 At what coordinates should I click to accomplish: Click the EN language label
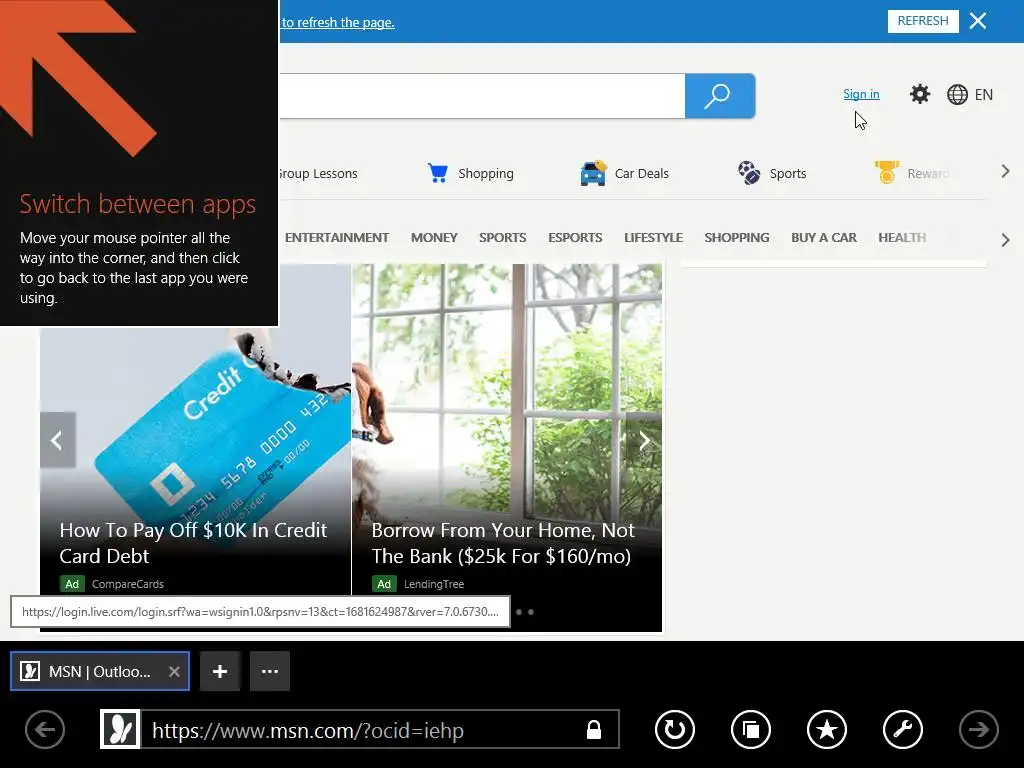pyautogui.click(x=984, y=95)
